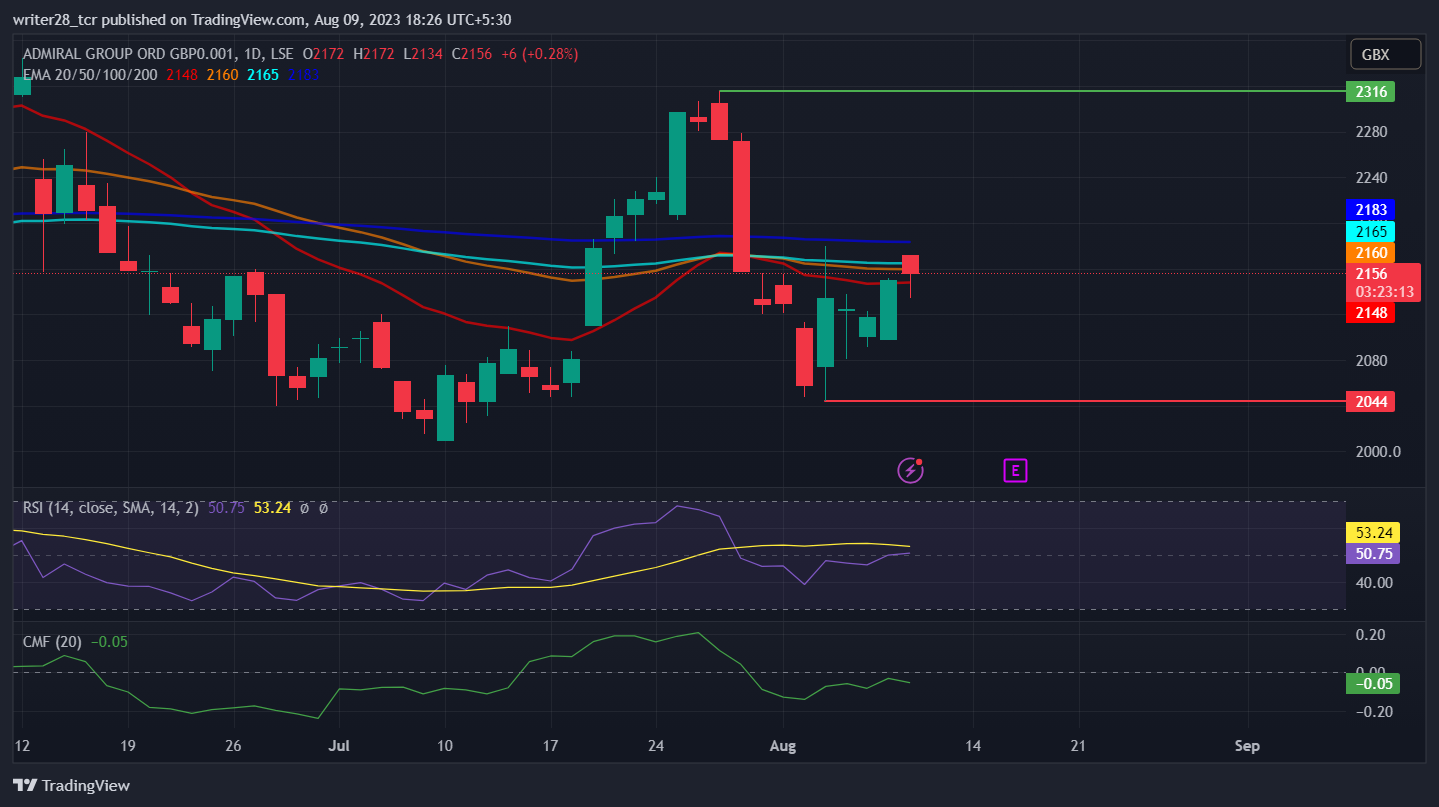Image resolution: width=1439 pixels, height=807 pixels.
Task: Click the Jul label on the time axis
Action: [x=338, y=745]
